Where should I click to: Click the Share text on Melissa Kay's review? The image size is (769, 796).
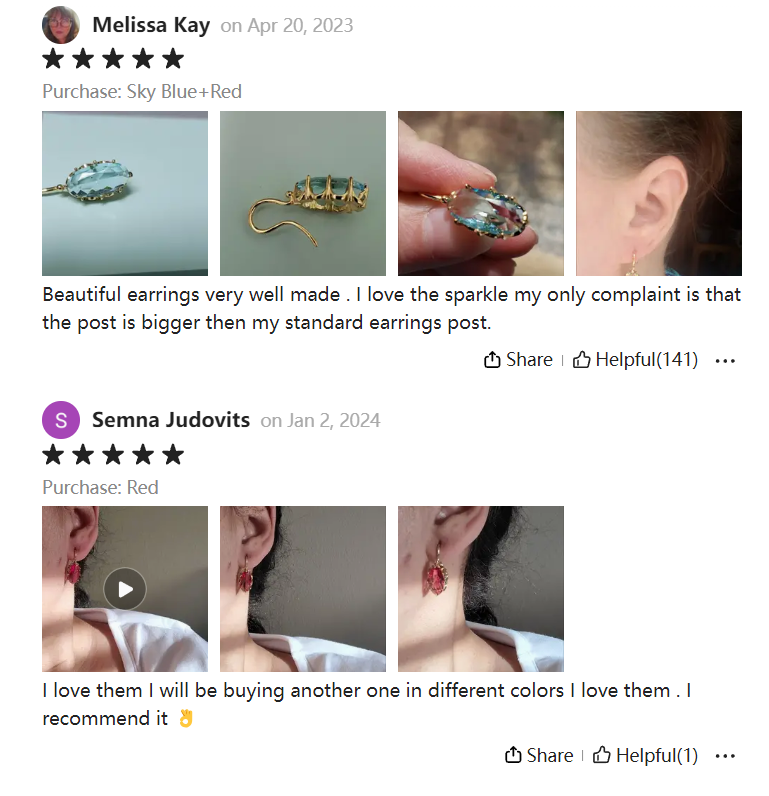coord(529,359)
